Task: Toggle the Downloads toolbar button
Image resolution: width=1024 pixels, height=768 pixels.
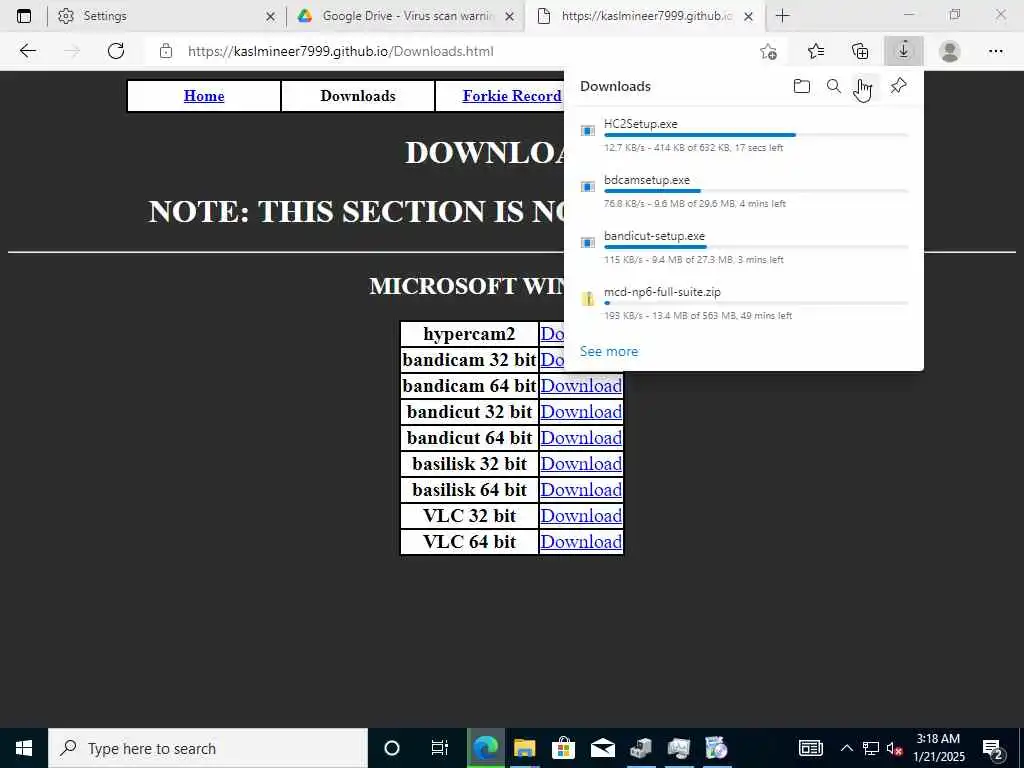Action: (904, 51)
